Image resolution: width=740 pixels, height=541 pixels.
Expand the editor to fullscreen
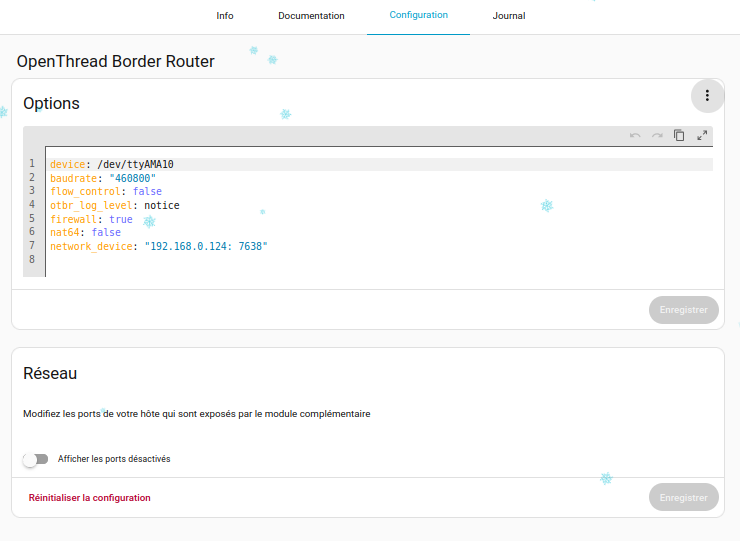(x=702, y=135)
